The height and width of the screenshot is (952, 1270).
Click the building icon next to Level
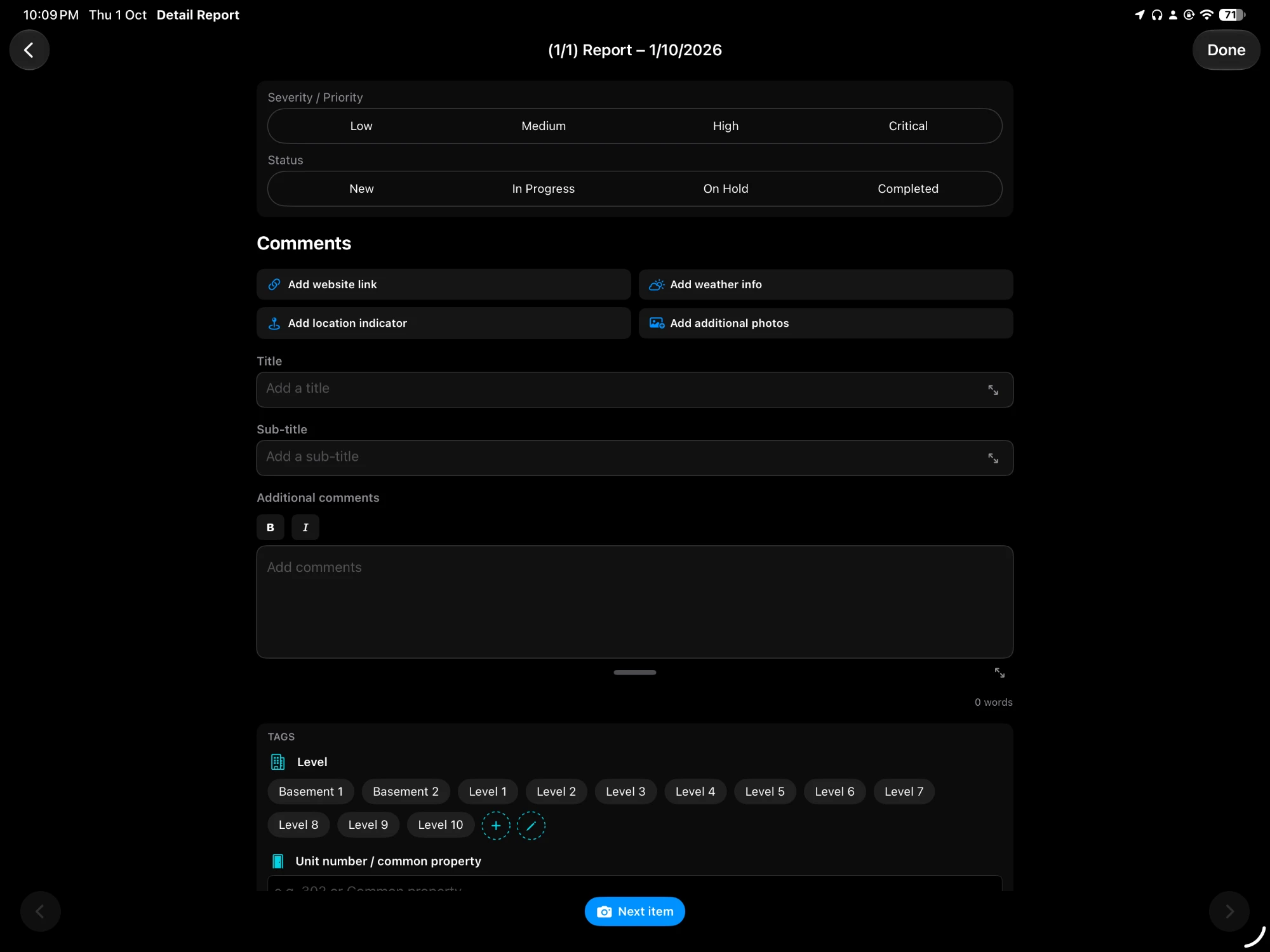pos(278,762)
